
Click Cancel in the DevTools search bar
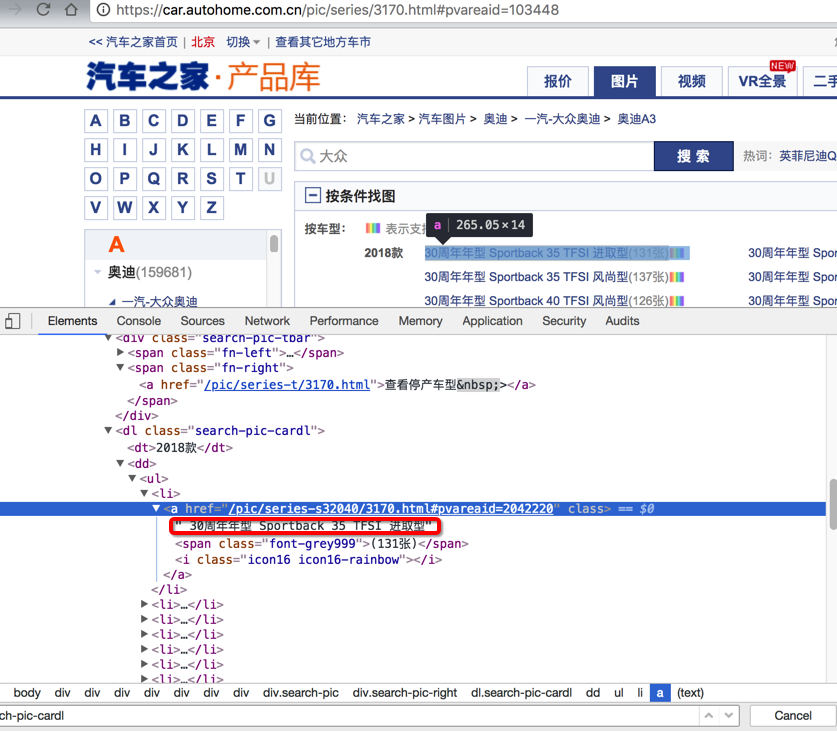coord(792,715)
